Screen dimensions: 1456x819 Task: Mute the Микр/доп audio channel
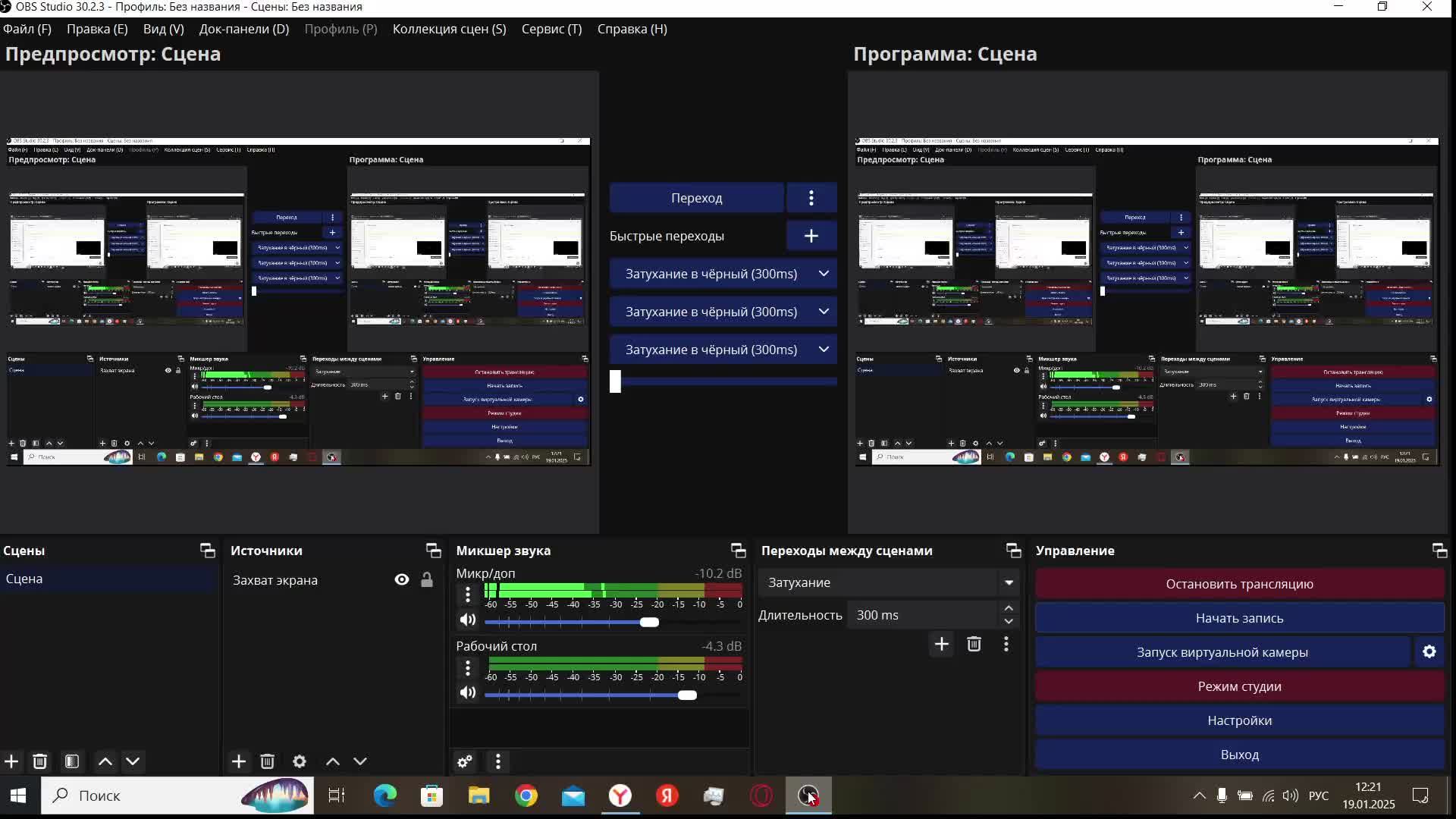pyautogui.click(x=468, y=620)
